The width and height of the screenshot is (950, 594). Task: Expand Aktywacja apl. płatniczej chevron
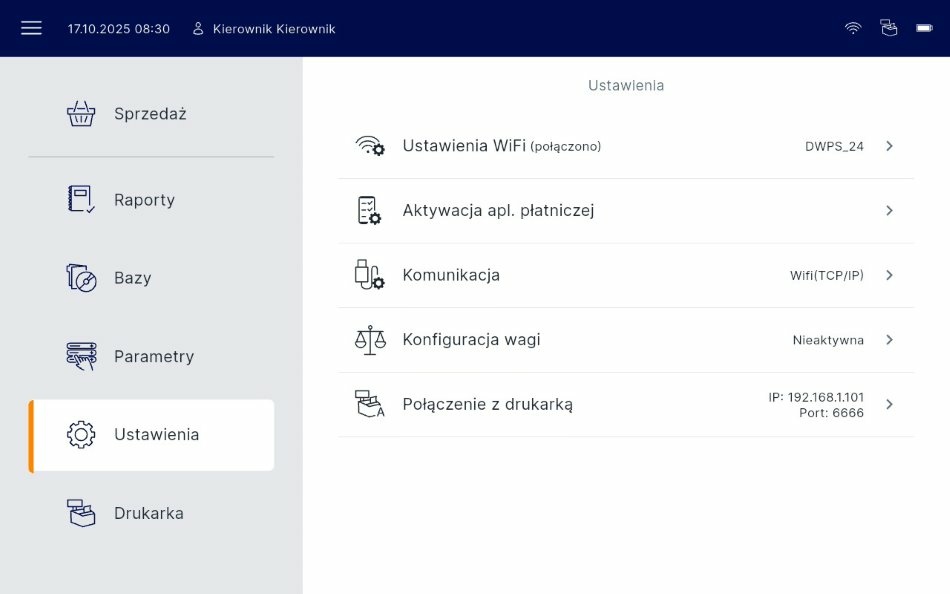pyautogui.click(x=889, y=211)
